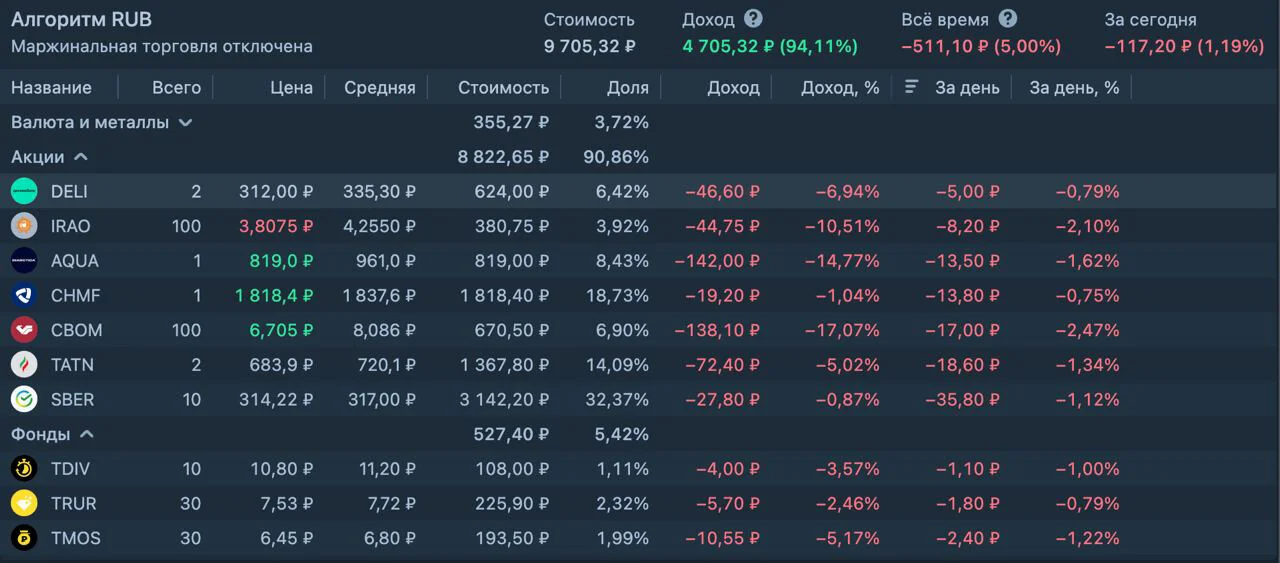
Task: Sort by the Доля column header
Action: tap(627, 88)
